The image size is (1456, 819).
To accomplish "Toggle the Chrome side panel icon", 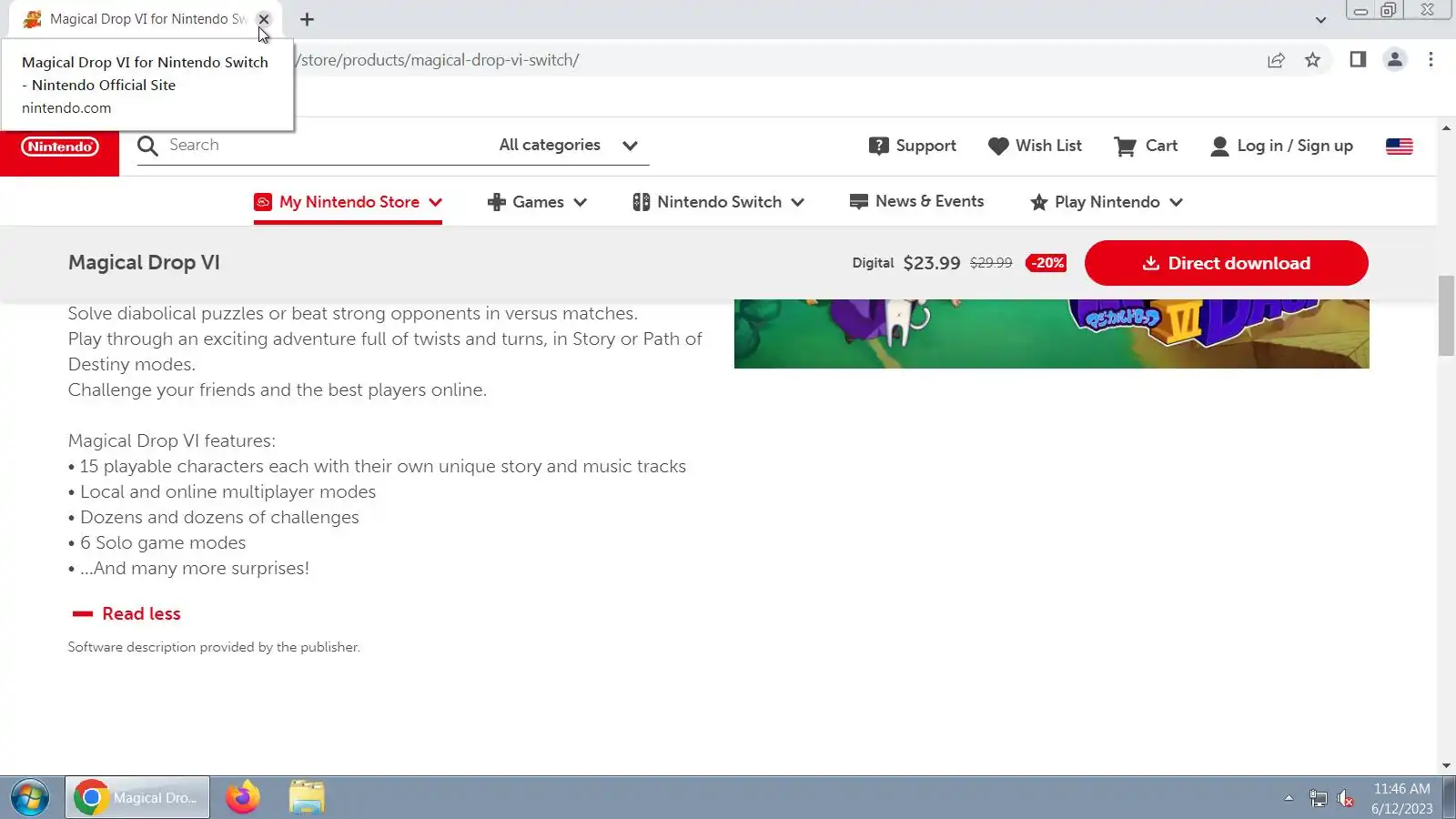I will coord(1358,60).
